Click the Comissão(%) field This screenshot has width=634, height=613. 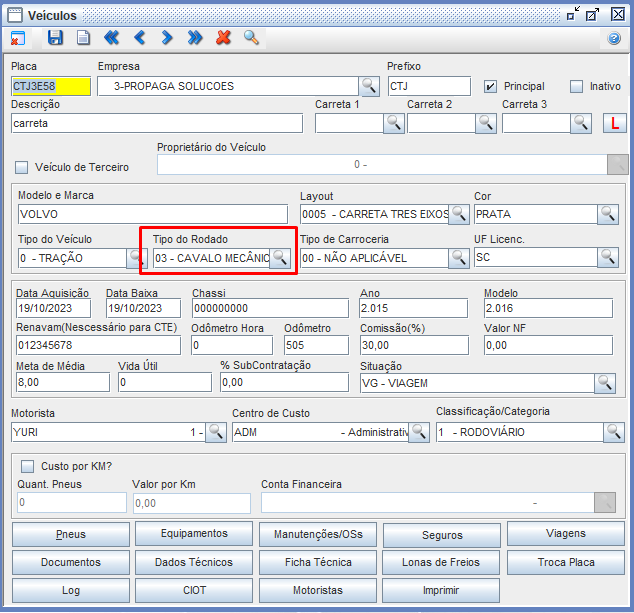point(414,345)
